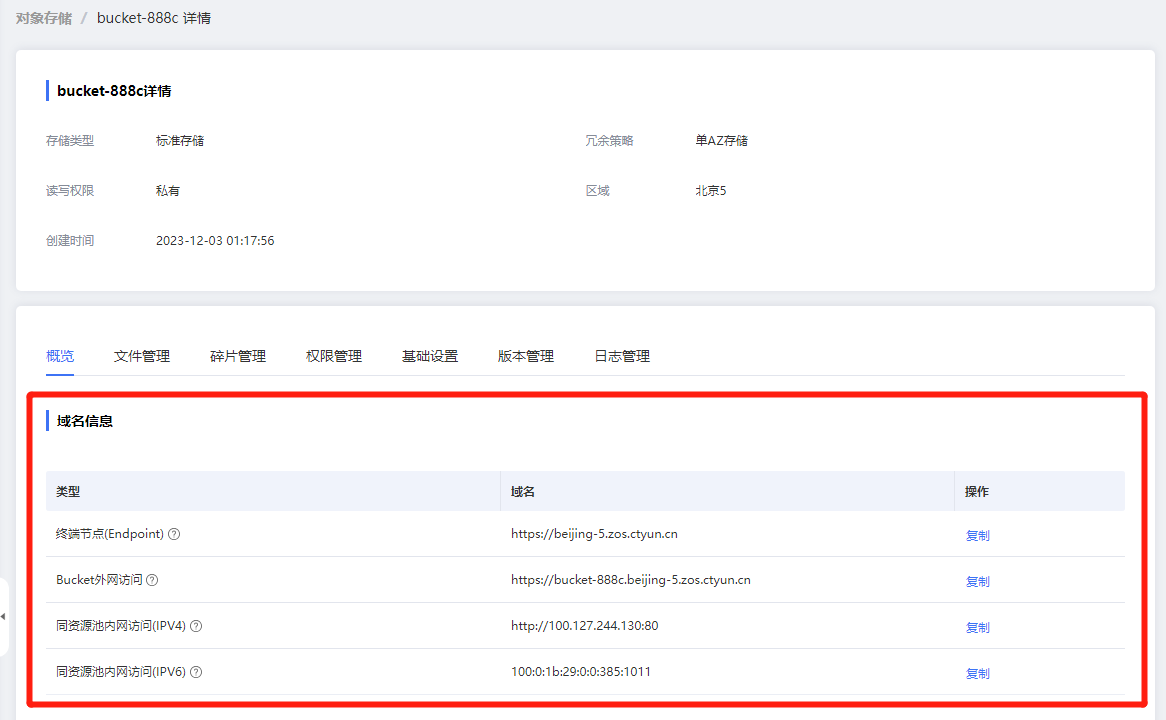Viewport: 1166px width, 720px height.
Task: Copy the IPV4 internal address via 复制
Action: coord(977,627)
